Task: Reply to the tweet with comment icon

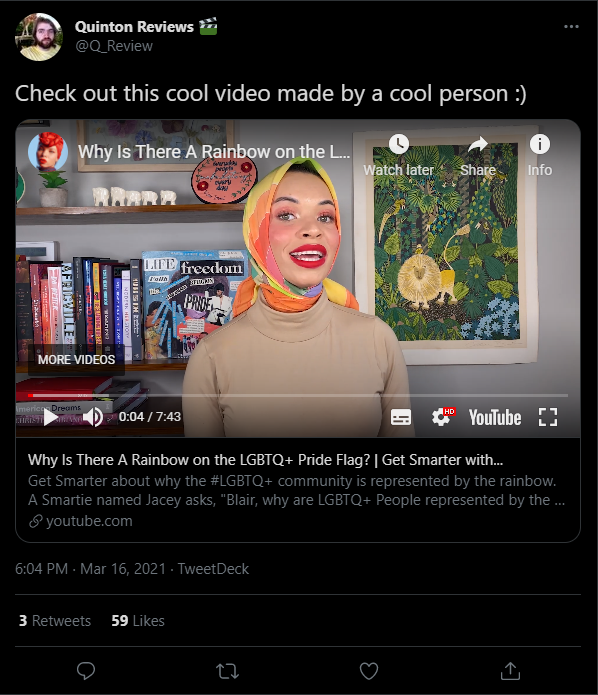Action: click(x=86, y=671)
